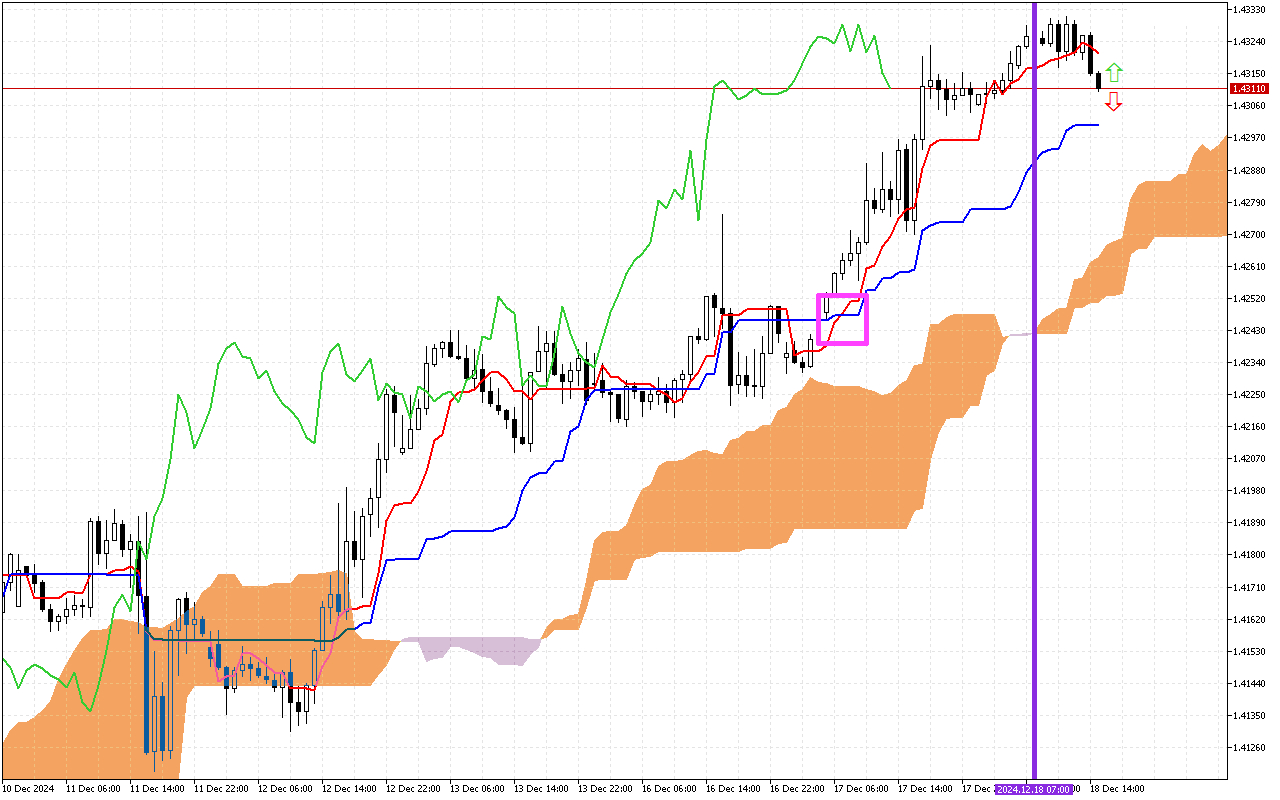Image resolution: width=1280 pixels, height=800 pixels.
Task: Click the 1.41890 price axis label
Action: (x=1247, y=522)
